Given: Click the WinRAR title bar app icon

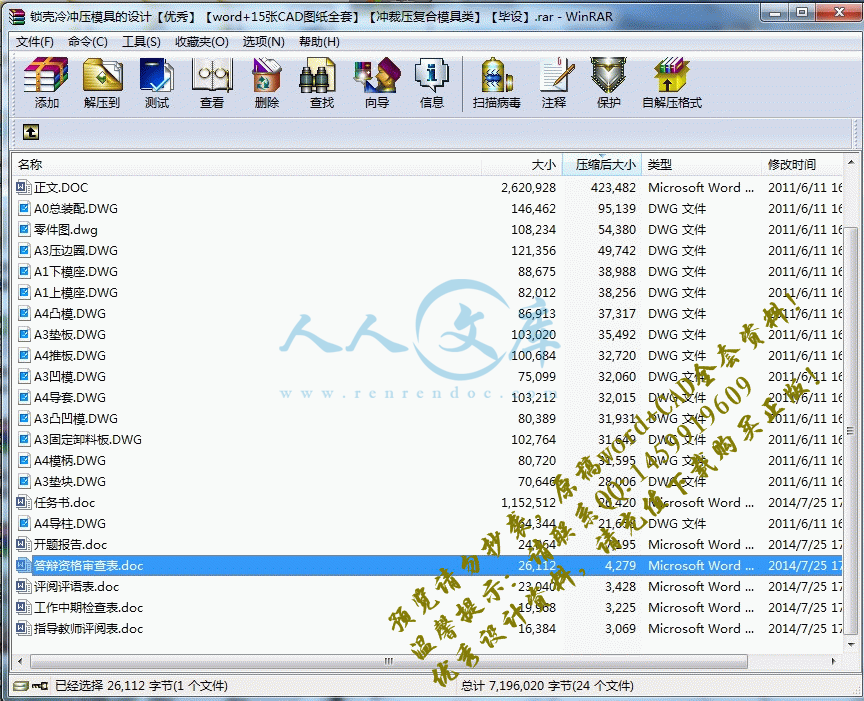Looking at the screenshot, I should pos(17,16).
